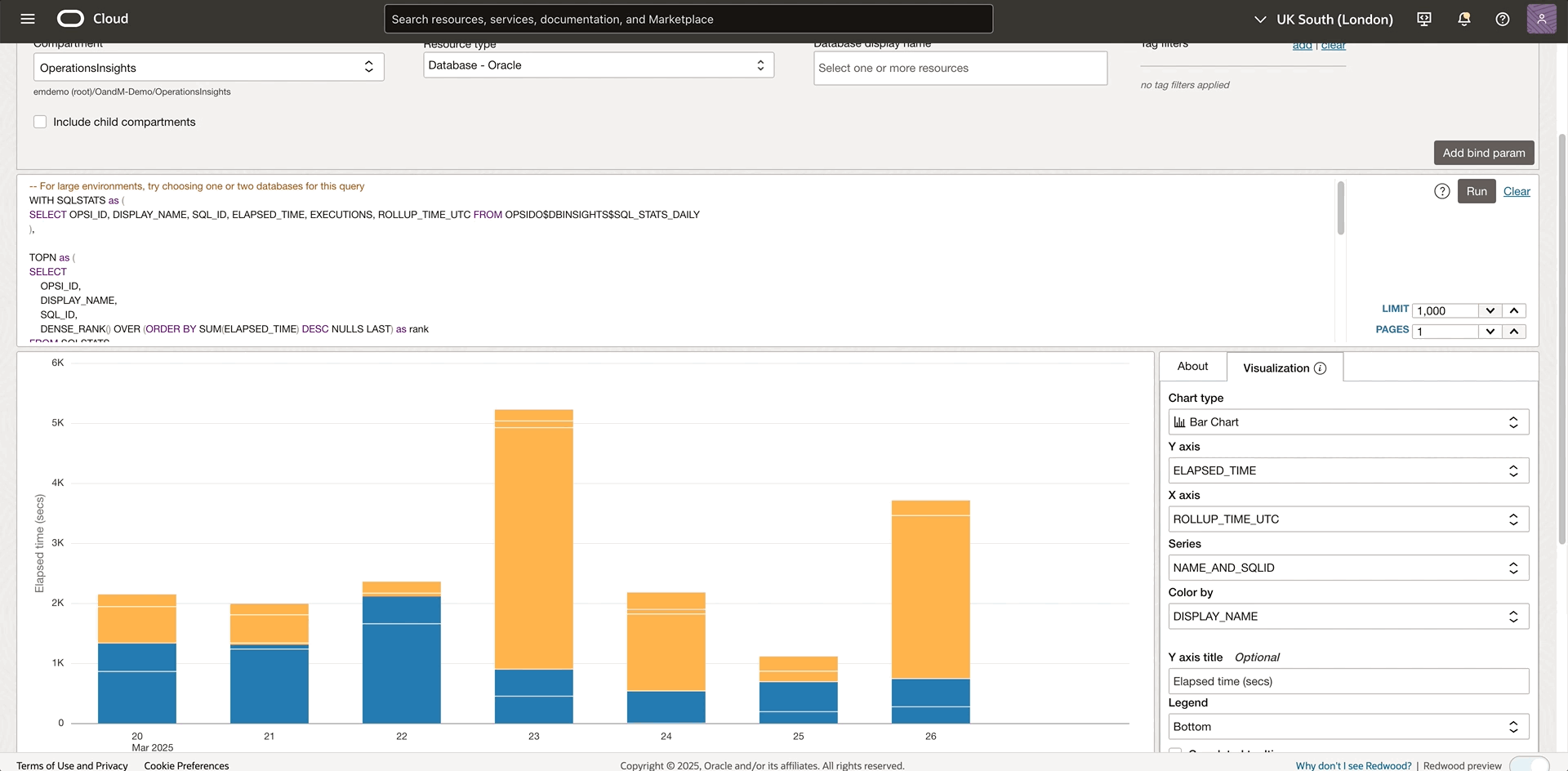Increase the LIMIT value with up arrow
The height and width of the screenshot is (771, 1568).
click(1513, 310)
